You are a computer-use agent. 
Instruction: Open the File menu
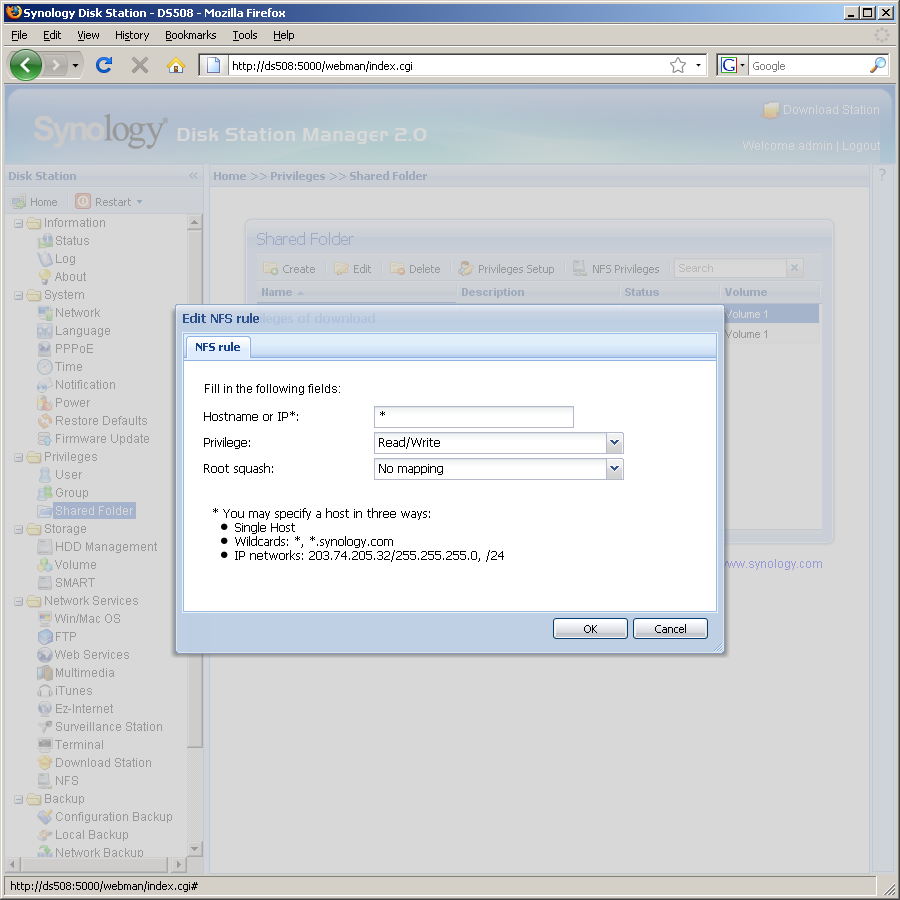(x=19, y=35)
